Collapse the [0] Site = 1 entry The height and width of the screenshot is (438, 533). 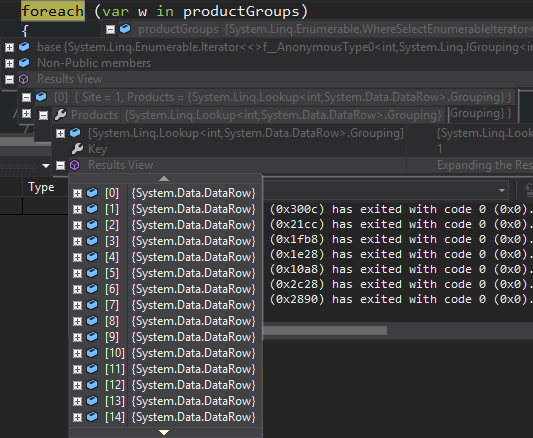click(x=27, y=98)
